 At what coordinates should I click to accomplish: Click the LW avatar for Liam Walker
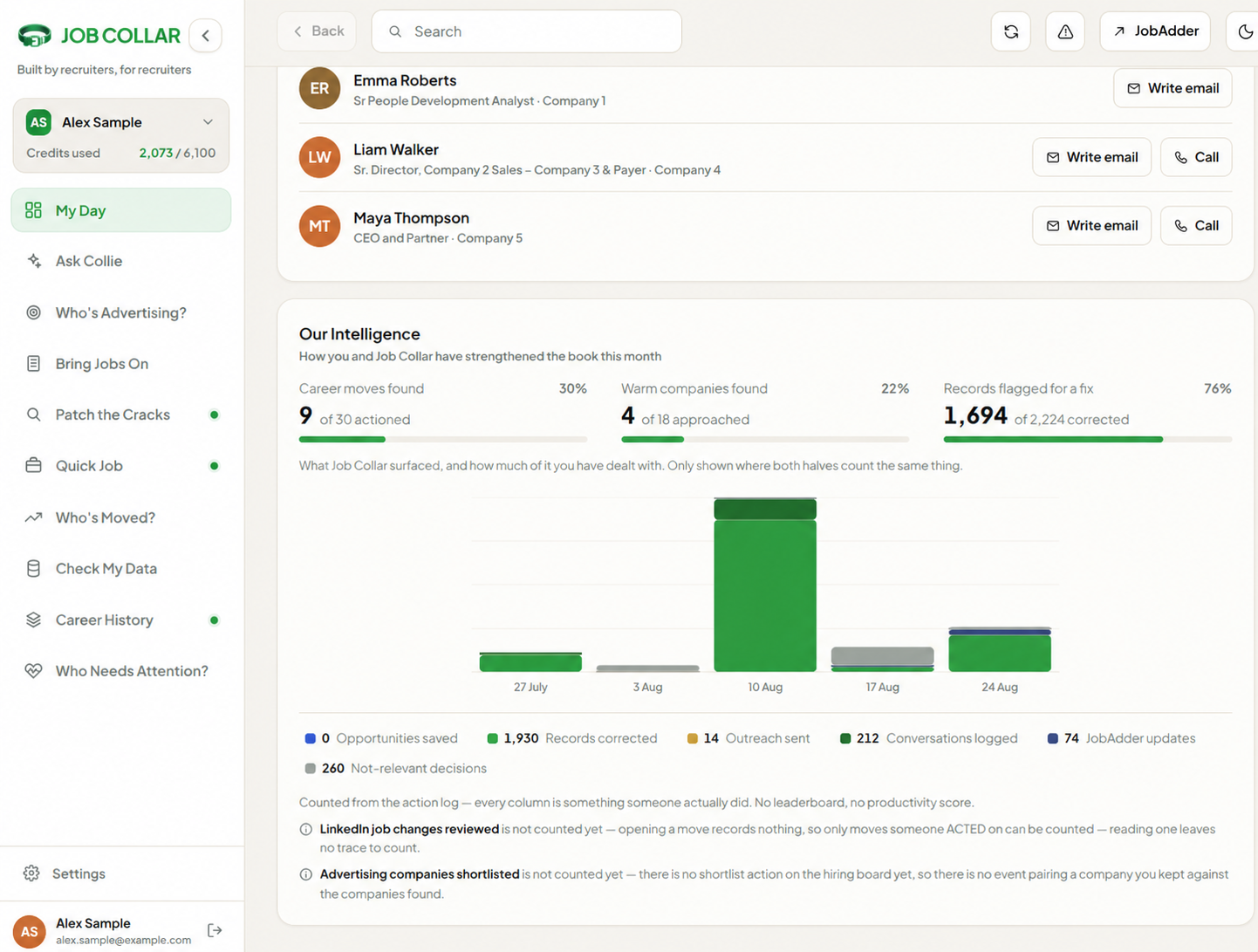319,157
